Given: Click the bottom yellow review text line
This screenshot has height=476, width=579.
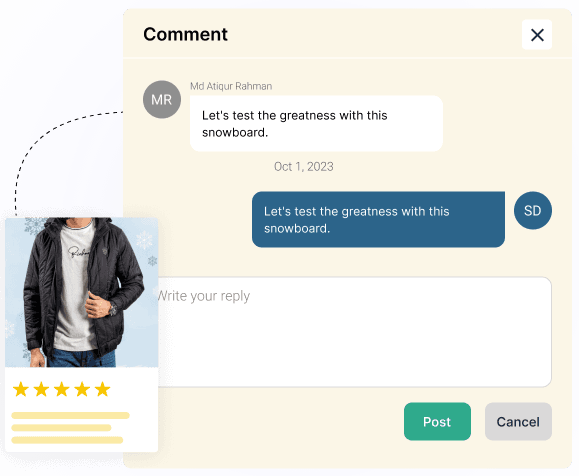Looking at the screenshot, I should tap(67, 440).
